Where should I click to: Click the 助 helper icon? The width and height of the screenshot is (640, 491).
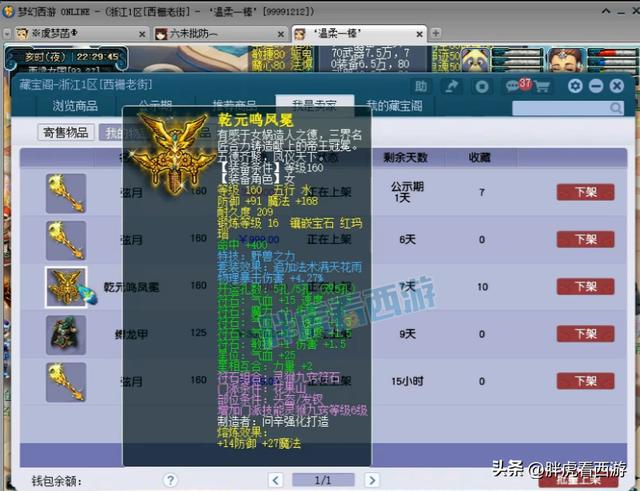421,86
